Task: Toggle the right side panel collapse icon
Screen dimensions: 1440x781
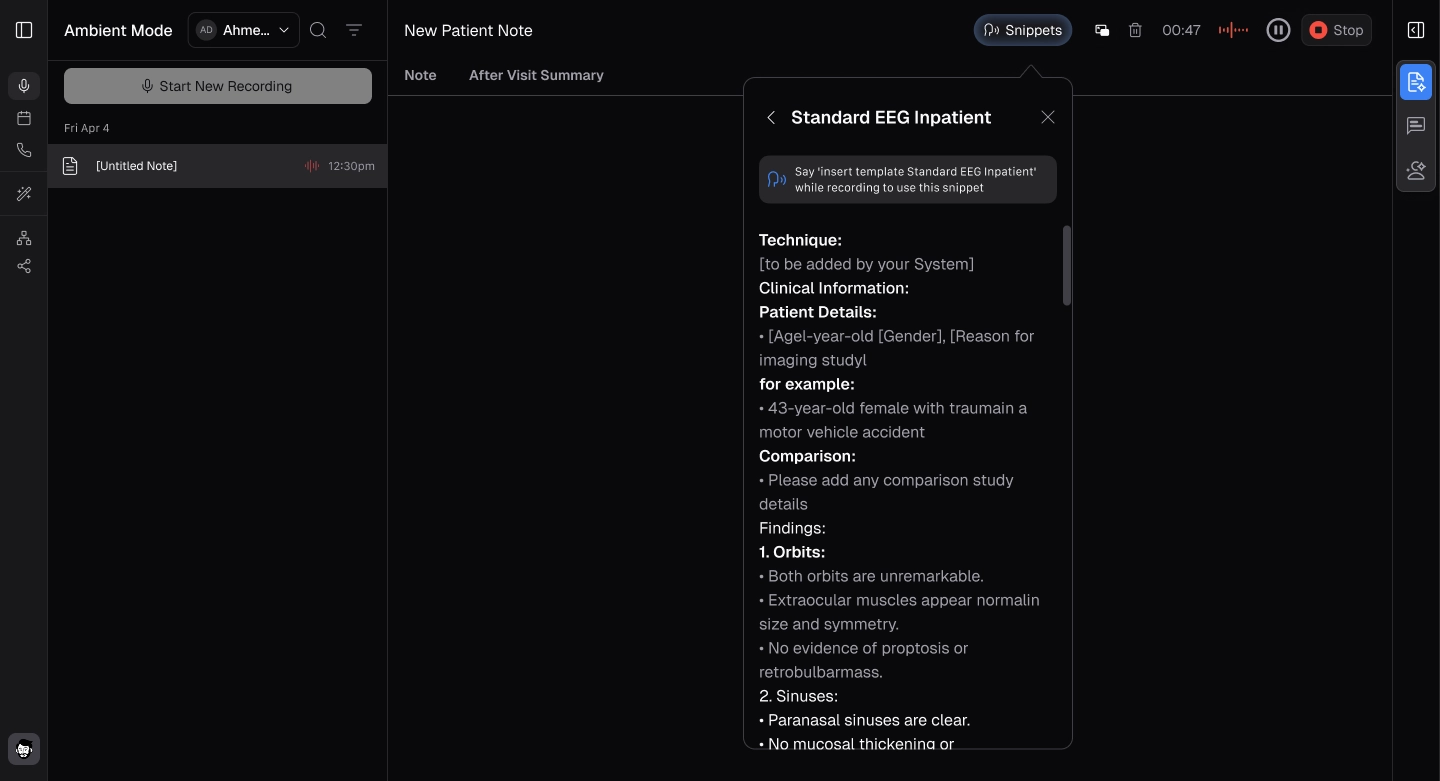Action: click(1416, 30)
